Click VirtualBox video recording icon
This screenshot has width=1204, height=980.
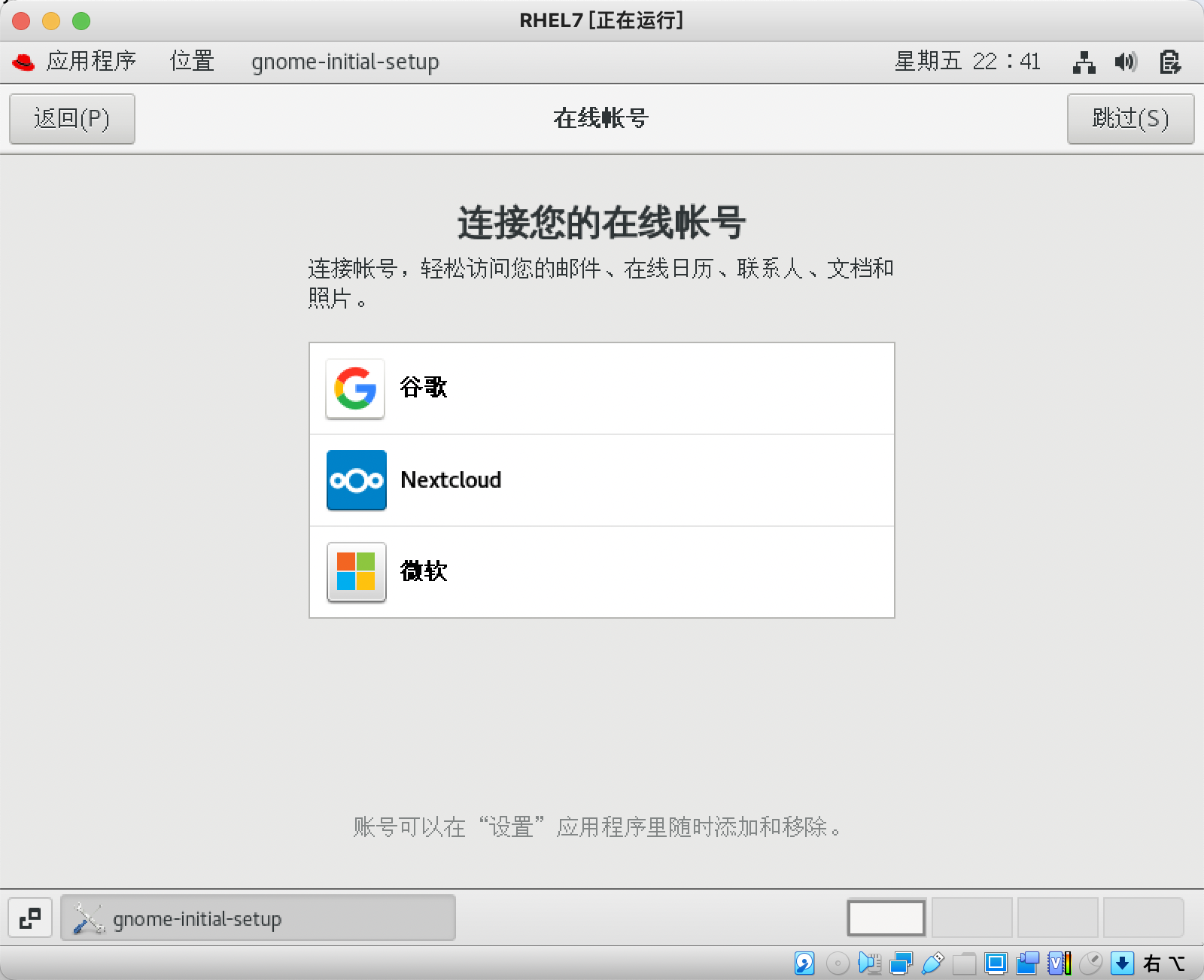click(1027, 963)
